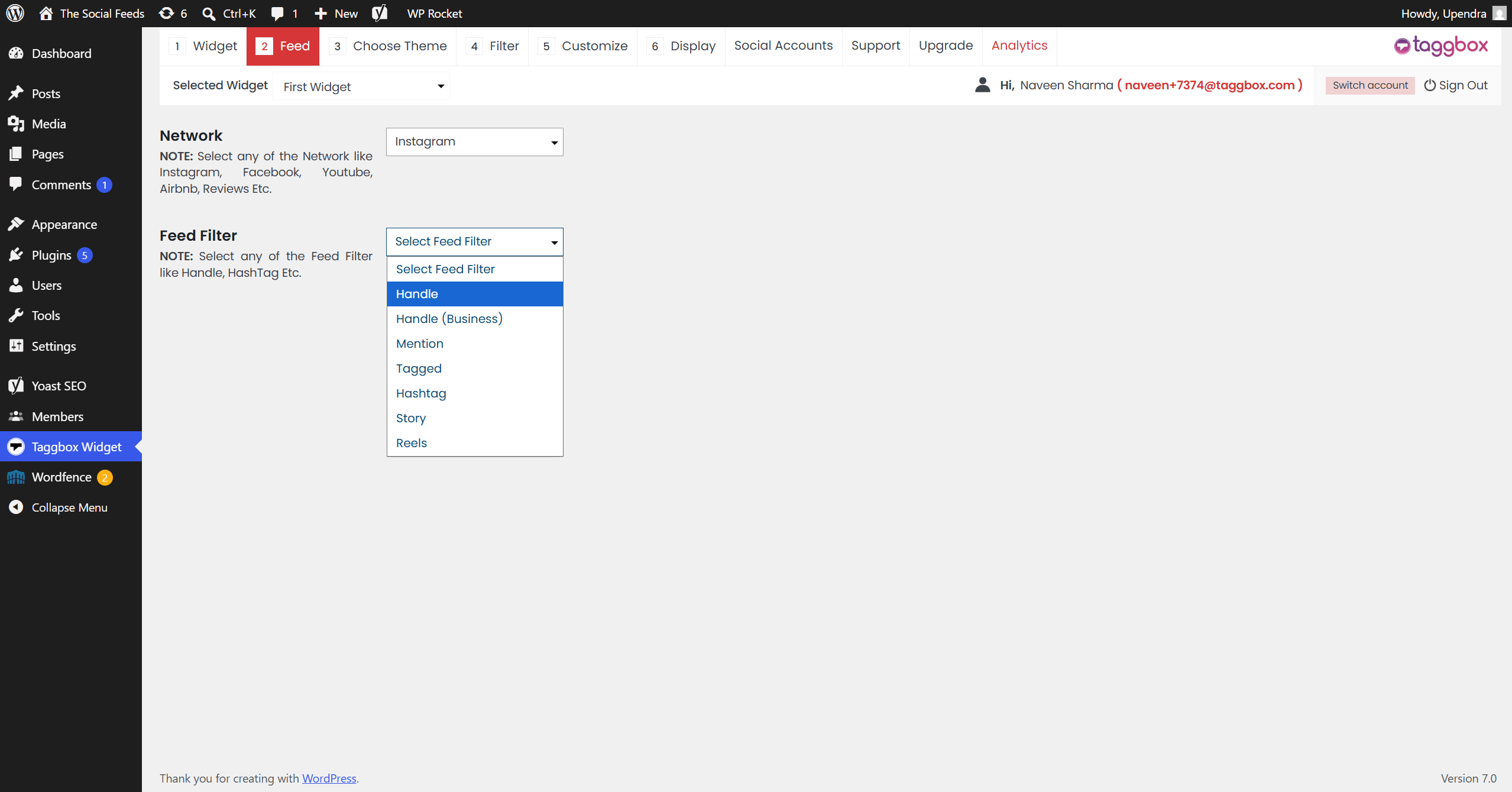
Task: Click the Appearance brush icon
Action: pyautogui.click(x=16, y=224)
